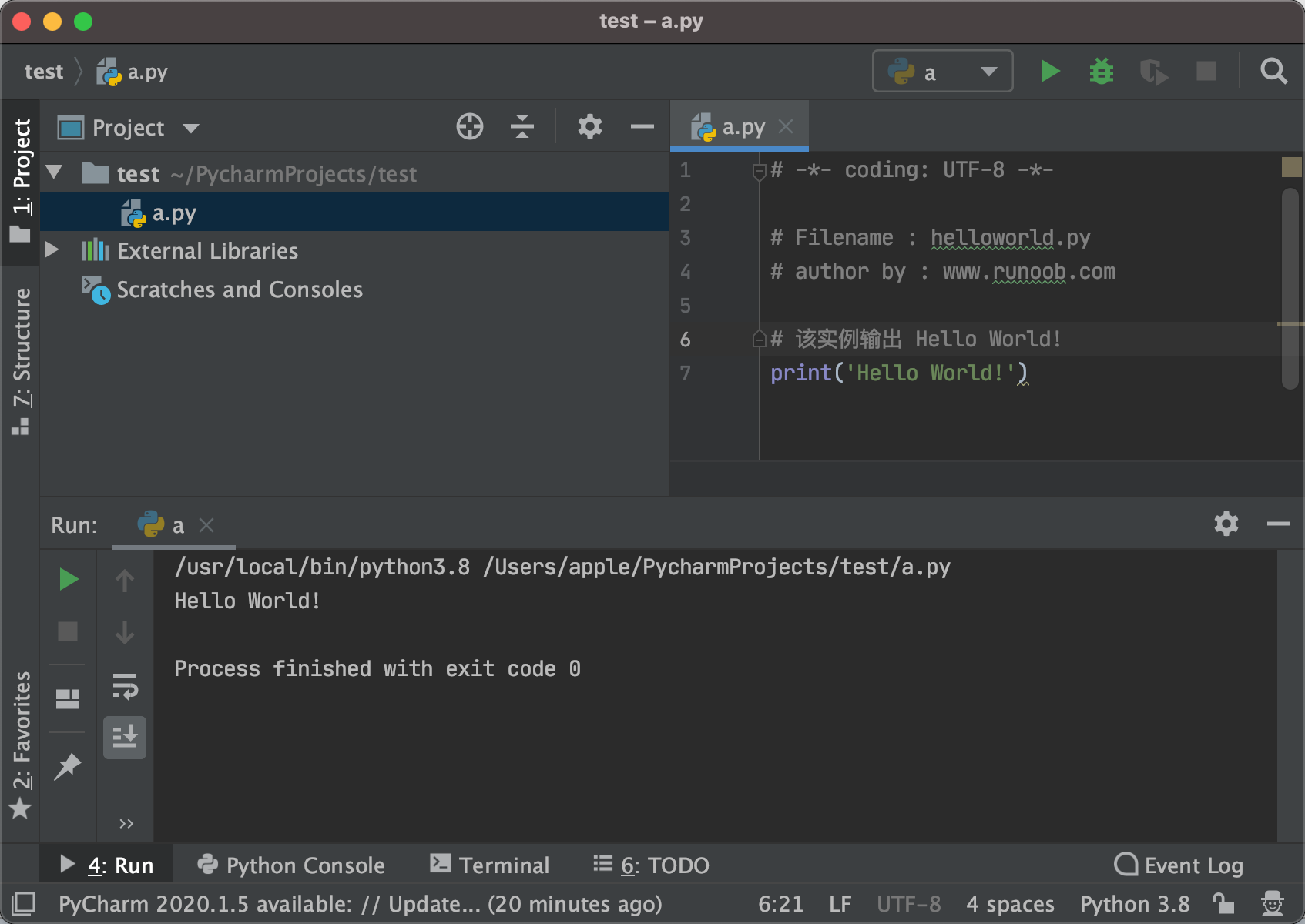Select a.py in the project tree
This screenshot has height=924, width=1305.
tap(354, 213)
